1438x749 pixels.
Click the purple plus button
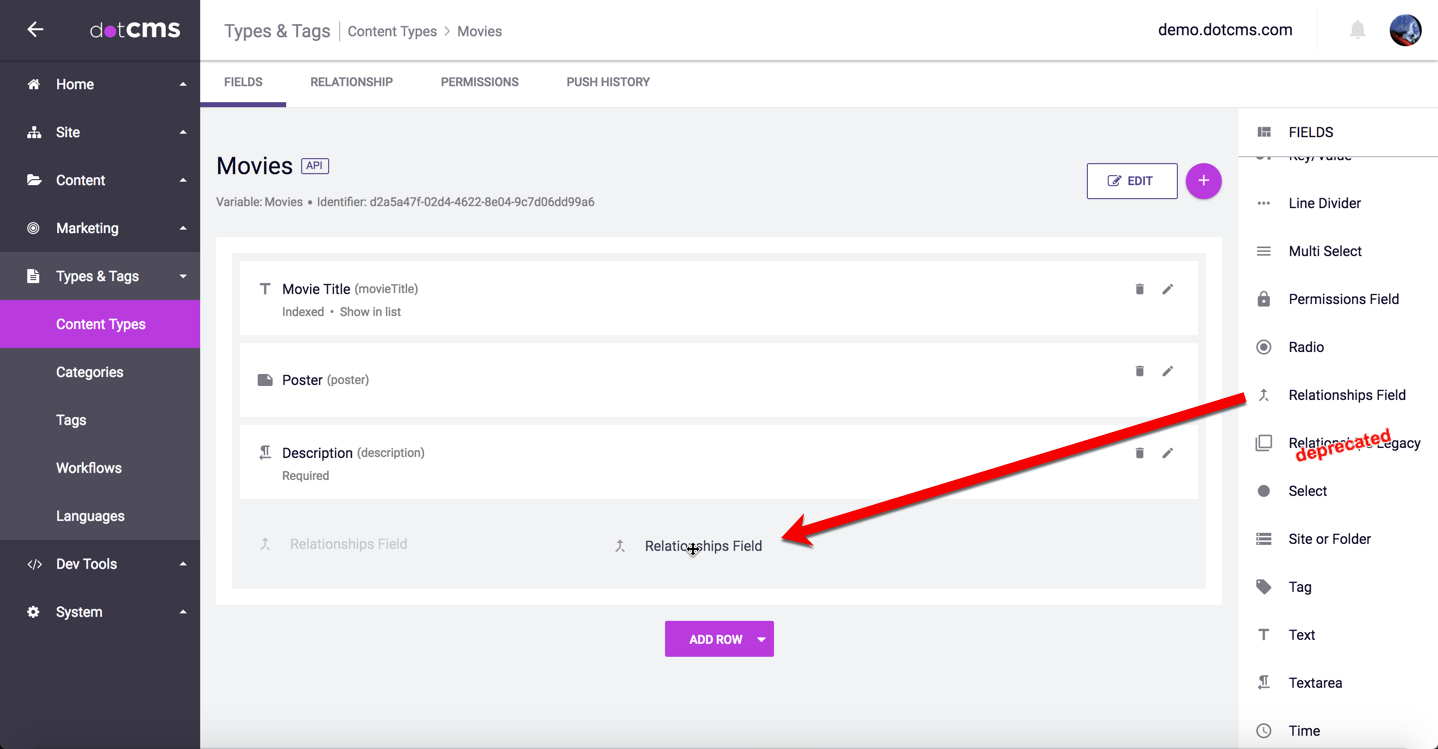[x=1203, y=181]
